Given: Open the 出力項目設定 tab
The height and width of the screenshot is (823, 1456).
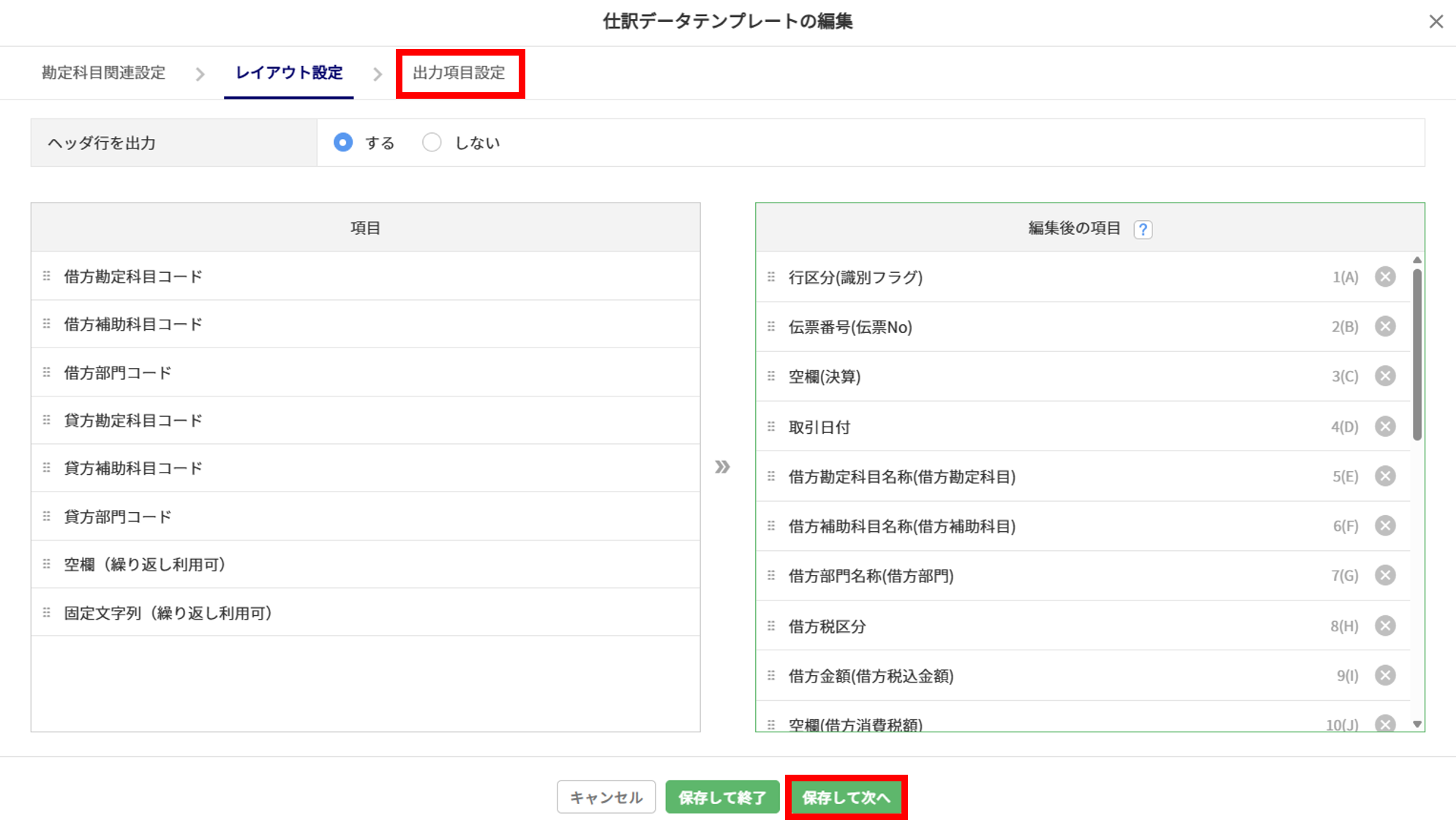Looking at the screenshot, I should 459,73.
